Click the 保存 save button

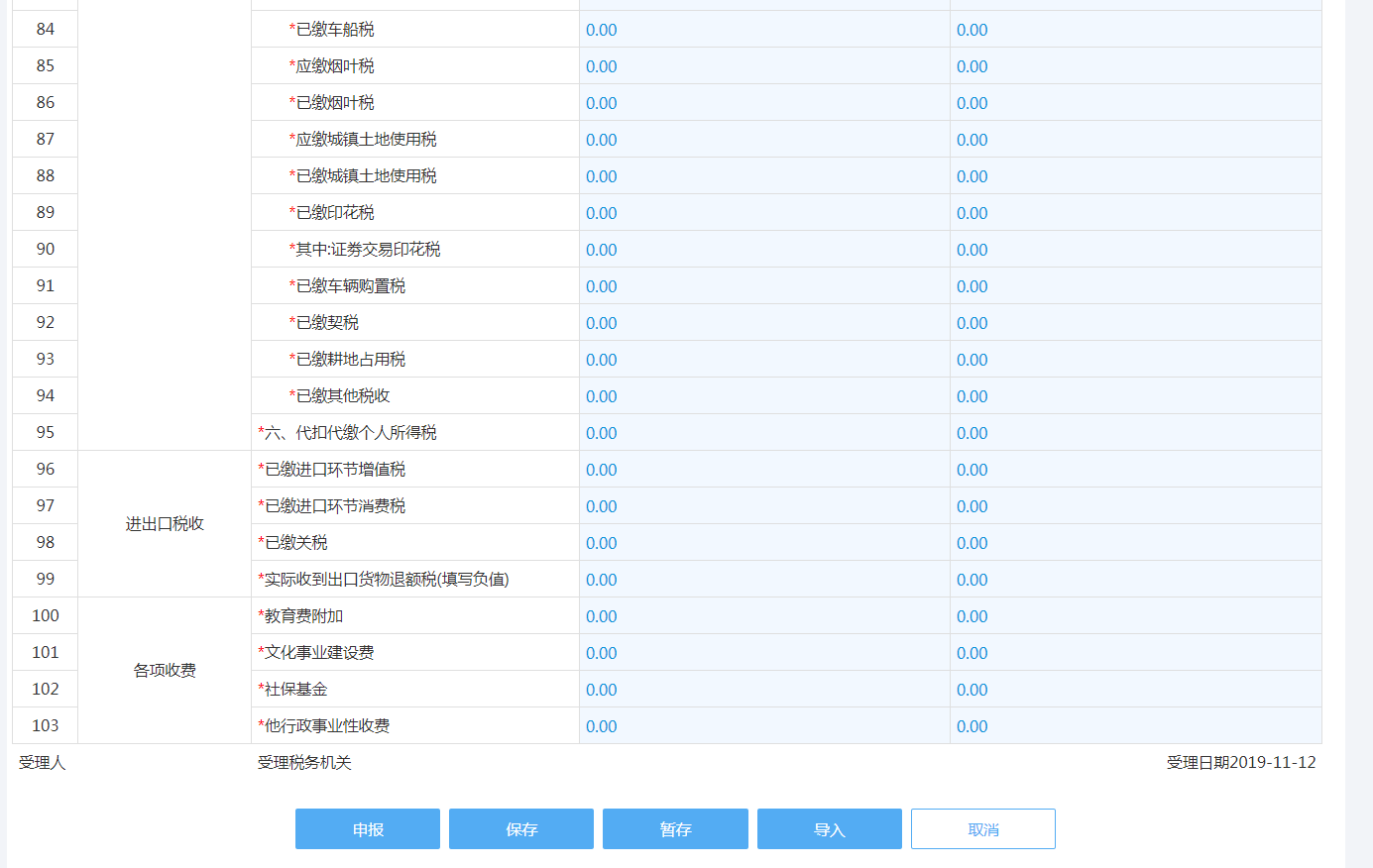(521, 829)
